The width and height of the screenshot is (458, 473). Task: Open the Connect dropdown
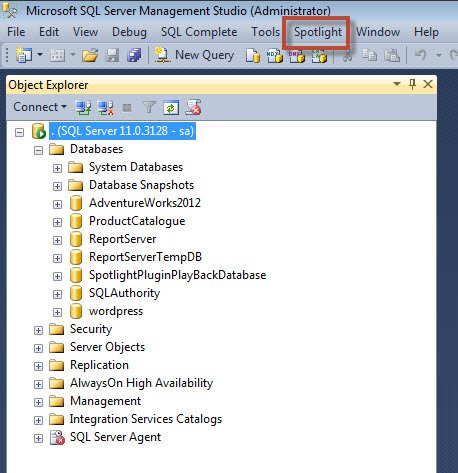coord(40,107)
